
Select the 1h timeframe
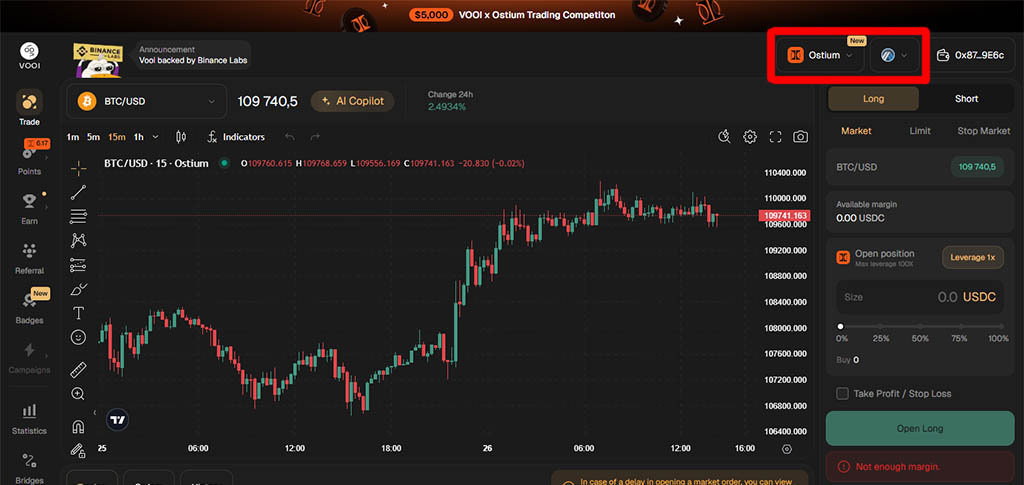(x=138, y=137)
